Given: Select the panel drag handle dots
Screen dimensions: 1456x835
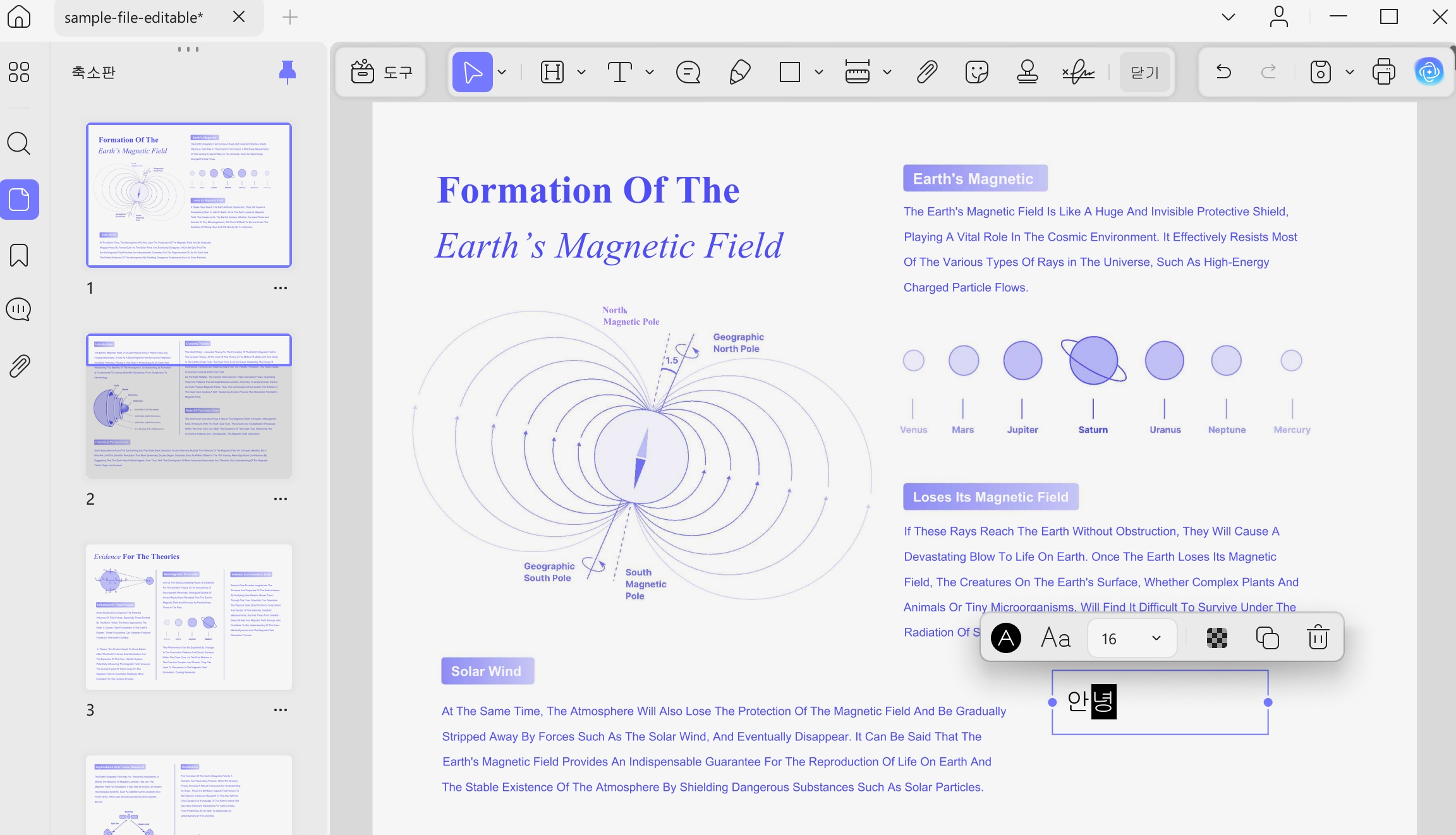Looking at the screenshot, I should [x=188, y=49].
